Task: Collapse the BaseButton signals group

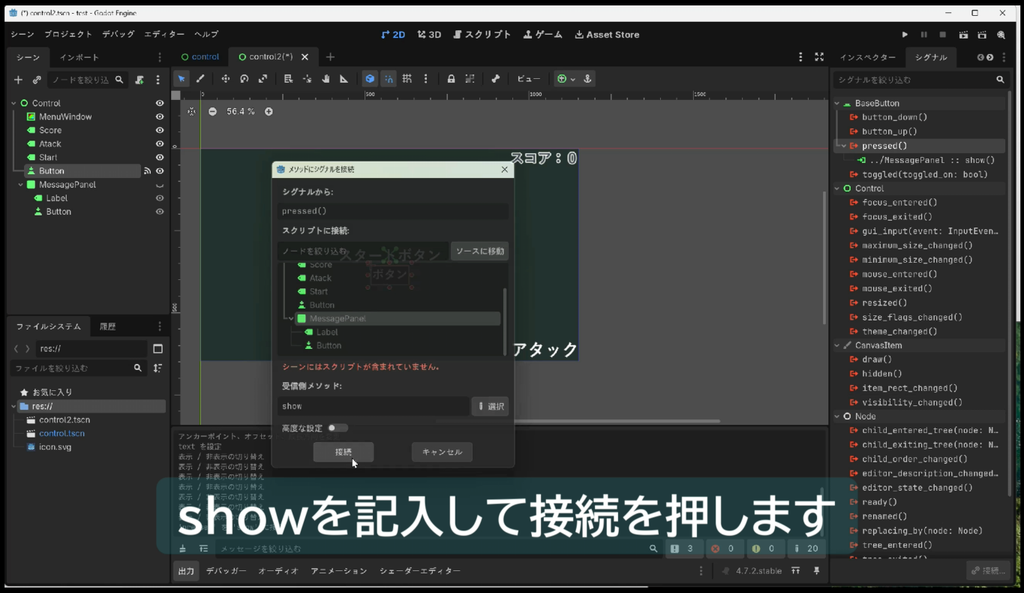Action: tap(837, 103)
